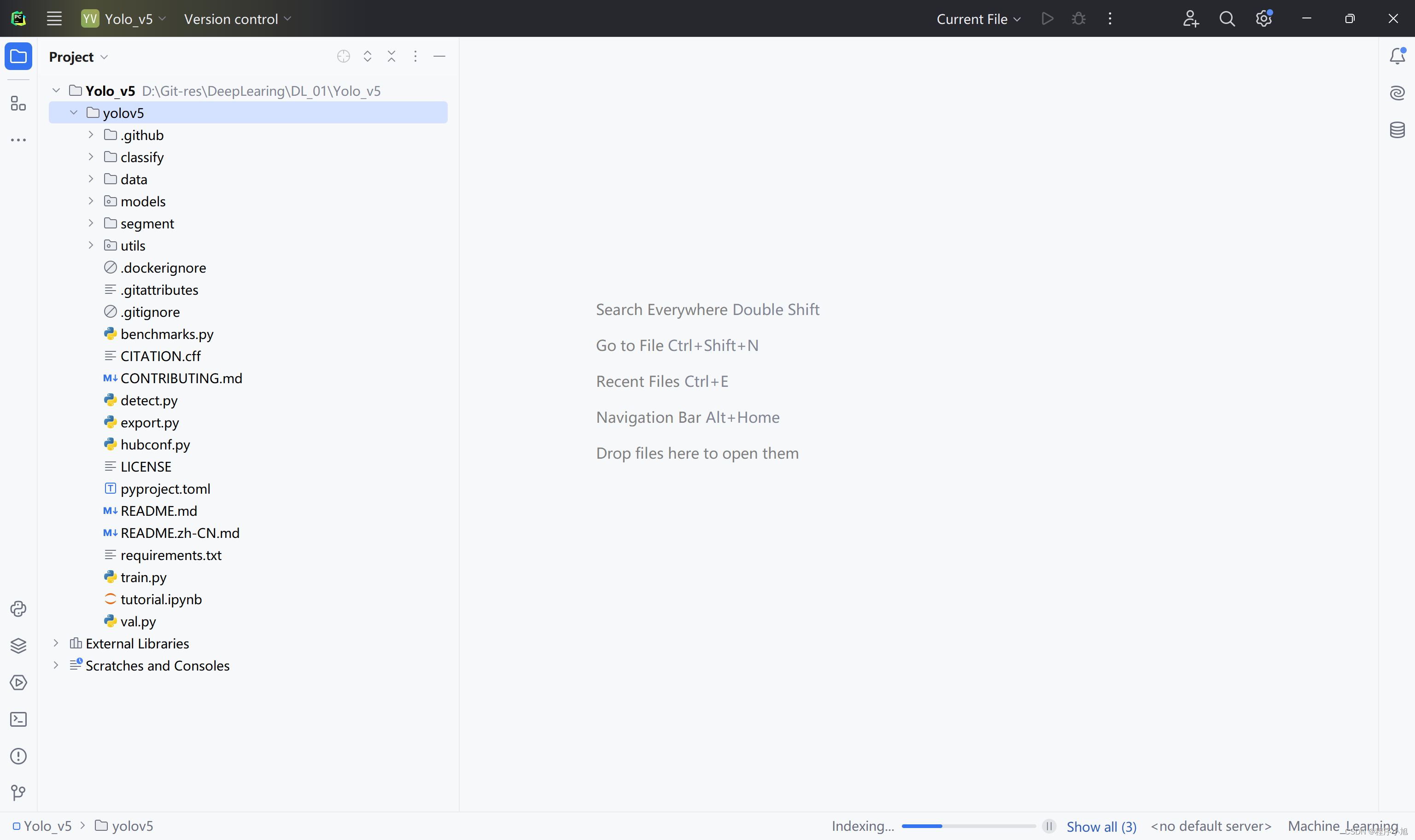This screenshot has height=840, width=1415.
Task: Toggle the Project tool window button
Action: pyautogui.click(x=18, y=56)
